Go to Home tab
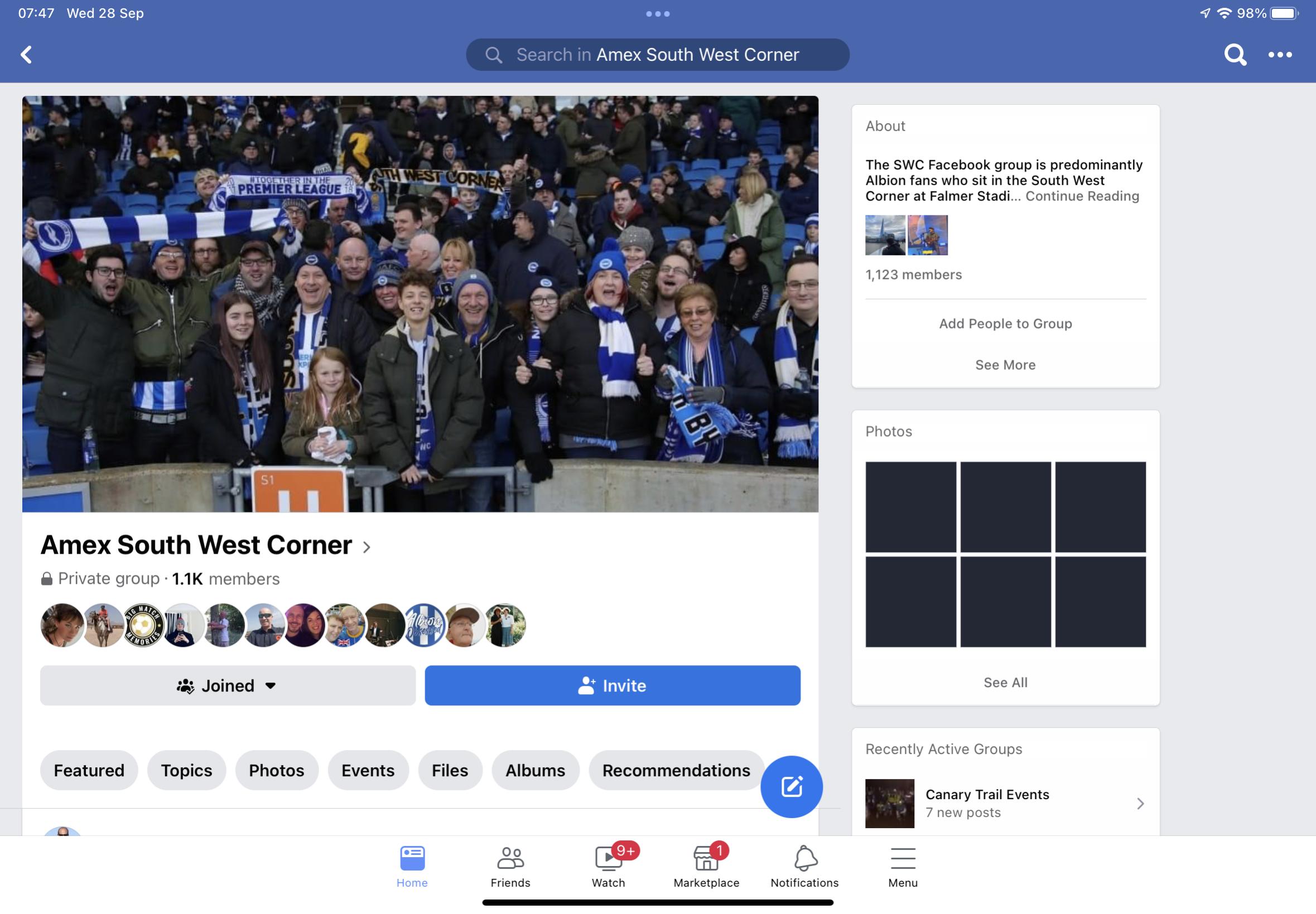 [x=412, y=866]
